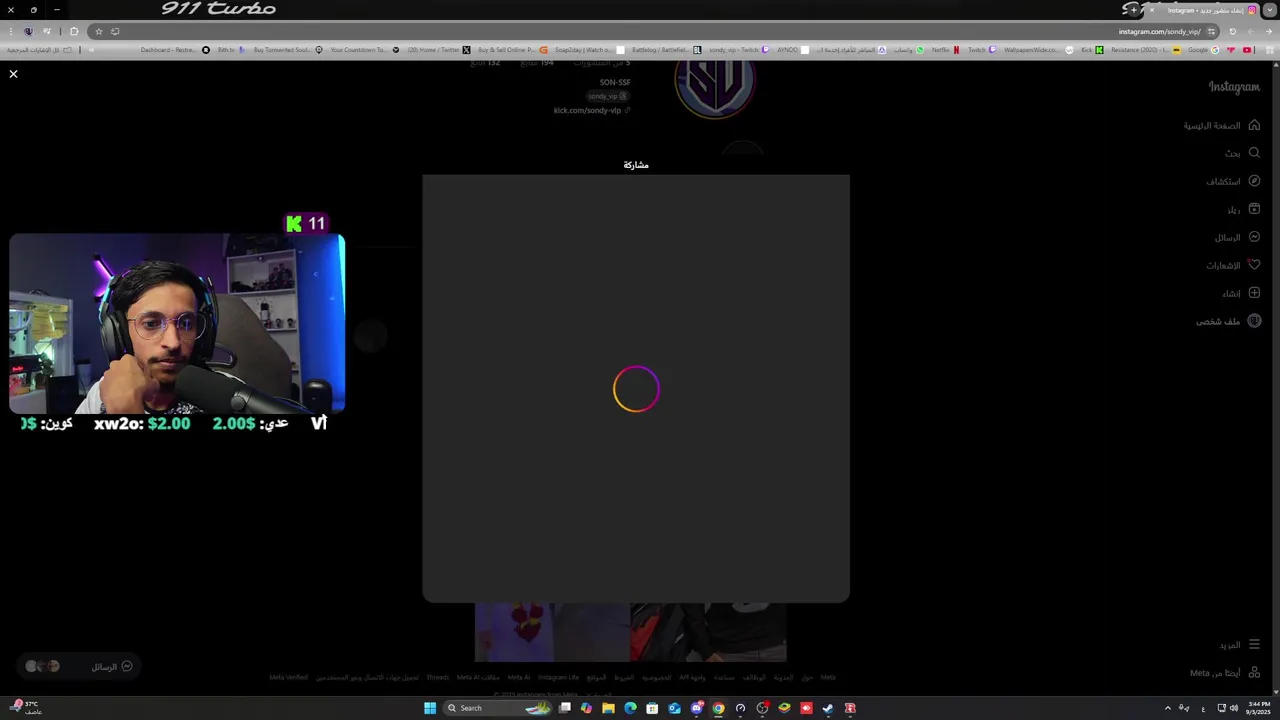Screen dimensions: 1280x720
Task: Open Messages (الرسائل) messenger icon
Action: point(1254,237)
